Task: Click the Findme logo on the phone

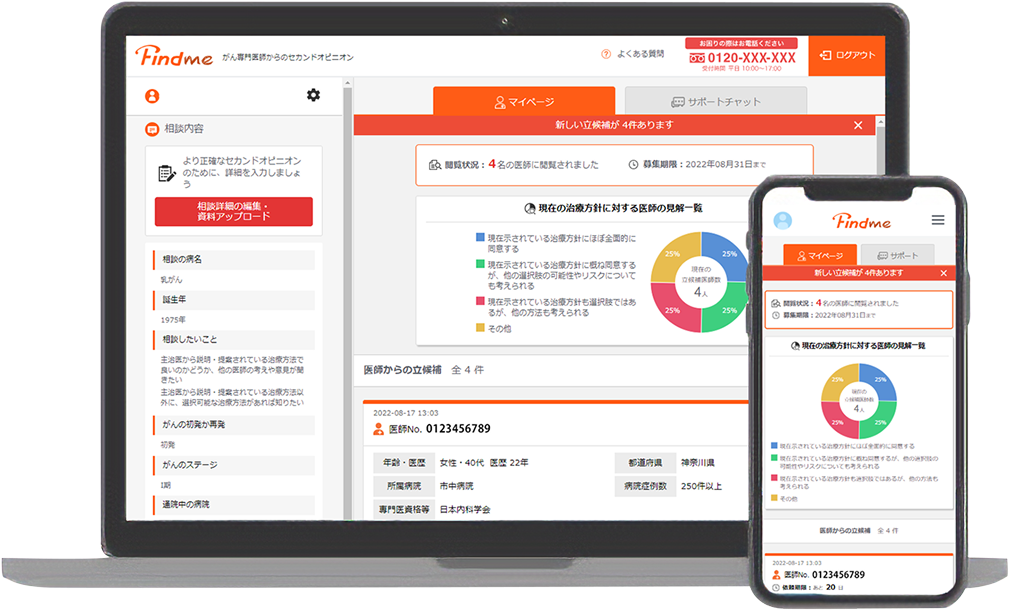Action: (862, 221)
